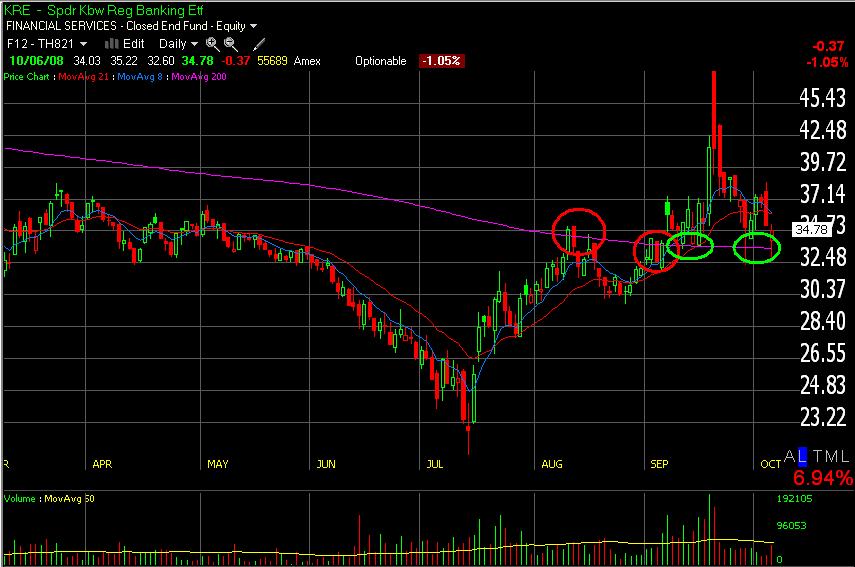Click the zoom in magnifier icon
855x567 pixels.
pyautogui.click(x=212, y=44)
